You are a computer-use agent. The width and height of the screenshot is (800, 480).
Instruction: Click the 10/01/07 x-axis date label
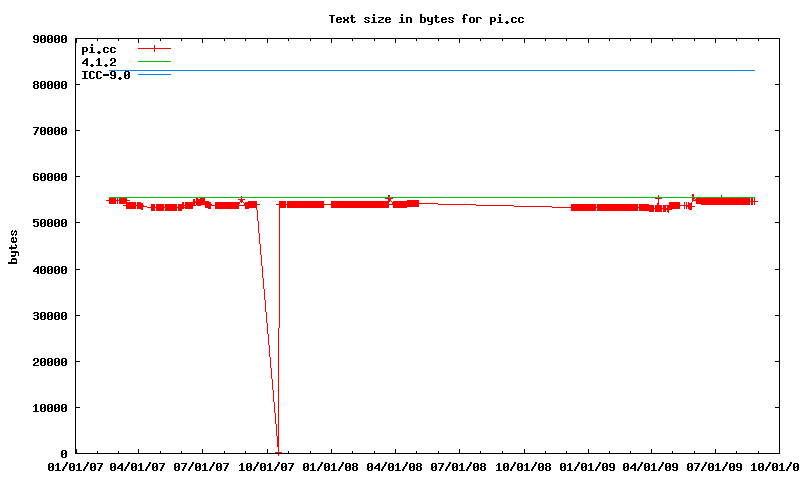click(267, 466)
